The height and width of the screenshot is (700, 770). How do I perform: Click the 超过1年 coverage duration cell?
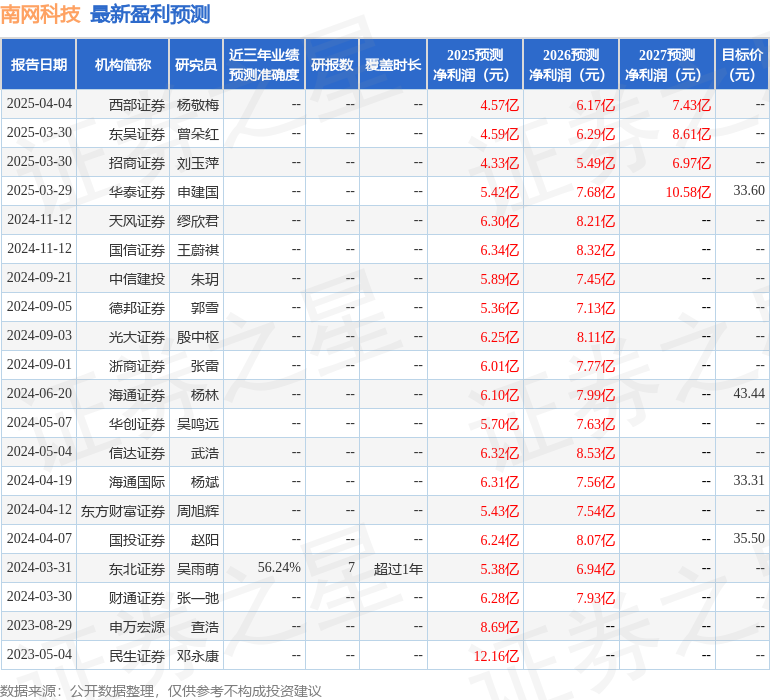398,568
